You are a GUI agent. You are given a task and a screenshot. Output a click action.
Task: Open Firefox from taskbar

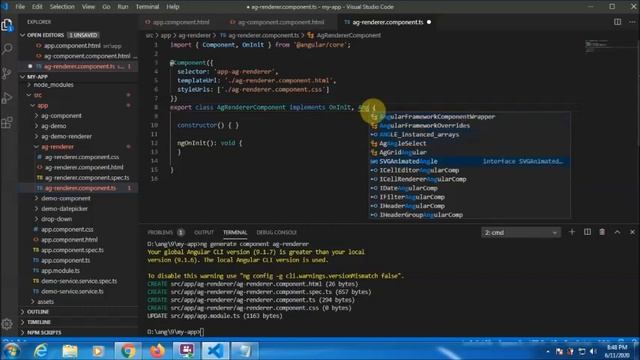click(157, 351)
